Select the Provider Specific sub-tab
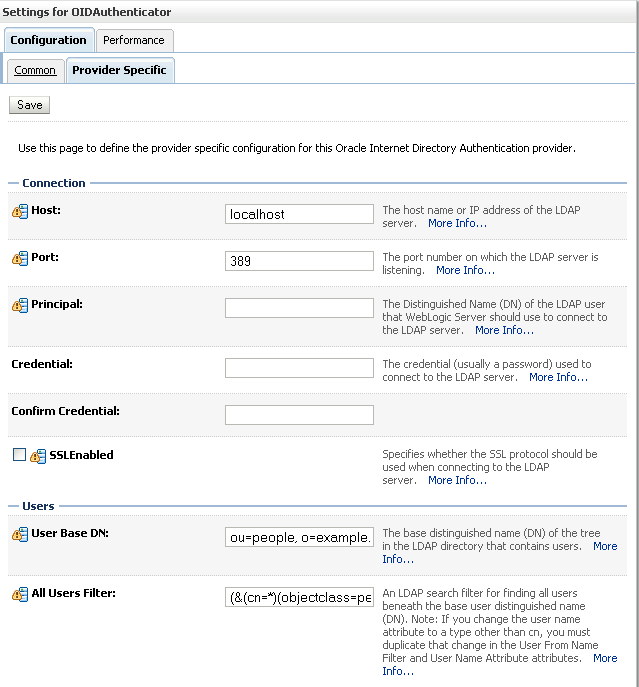639x687 pixels. (x=119, y=71)
